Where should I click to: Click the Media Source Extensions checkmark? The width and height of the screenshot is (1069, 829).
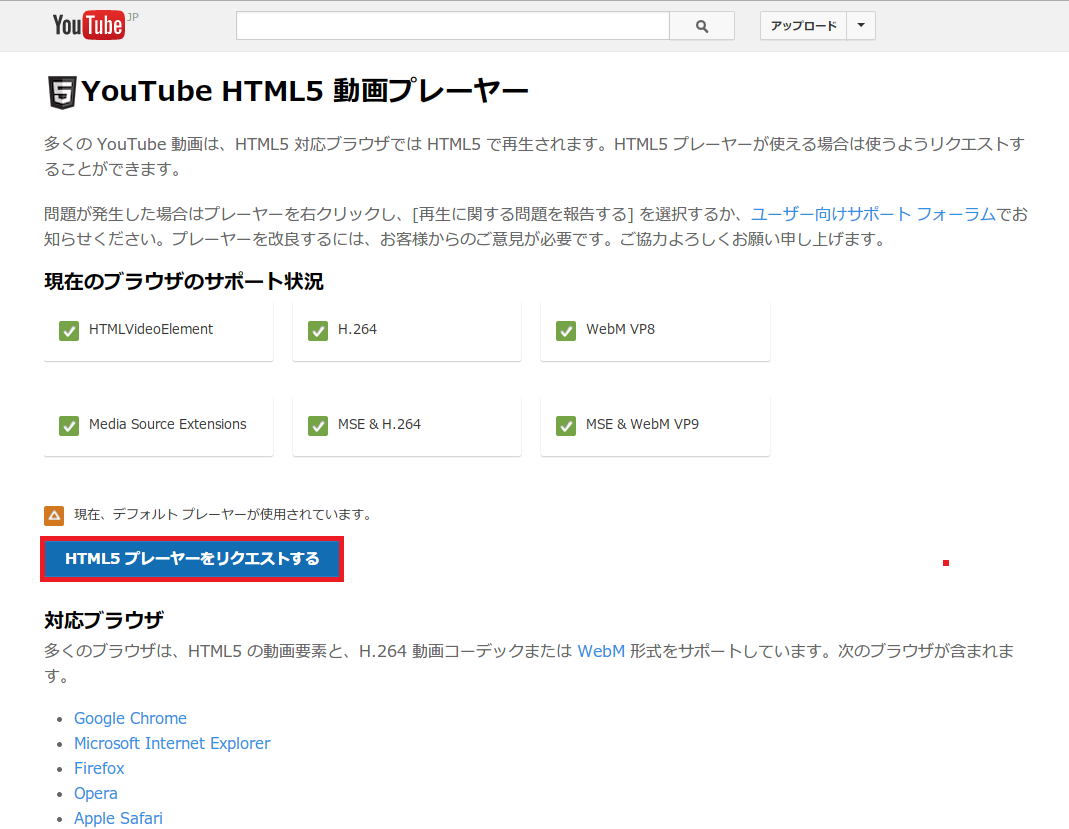tap(69, 425)
